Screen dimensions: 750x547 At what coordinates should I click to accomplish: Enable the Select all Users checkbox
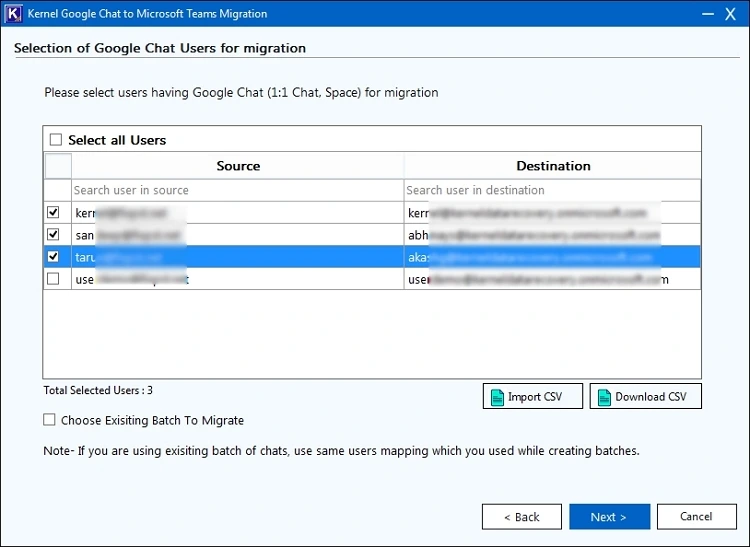coord(56,140)
